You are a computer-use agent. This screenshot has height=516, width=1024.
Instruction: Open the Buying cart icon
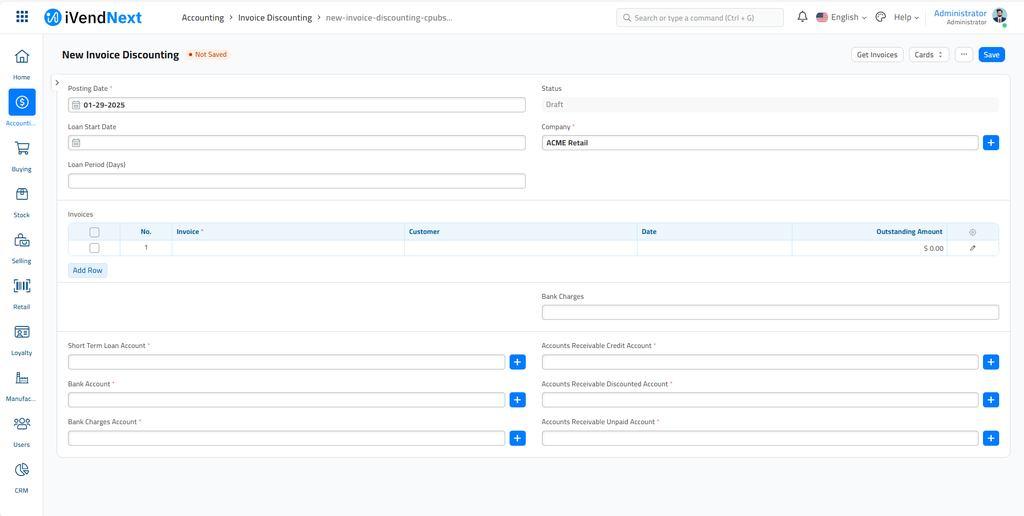pos(22,148)
